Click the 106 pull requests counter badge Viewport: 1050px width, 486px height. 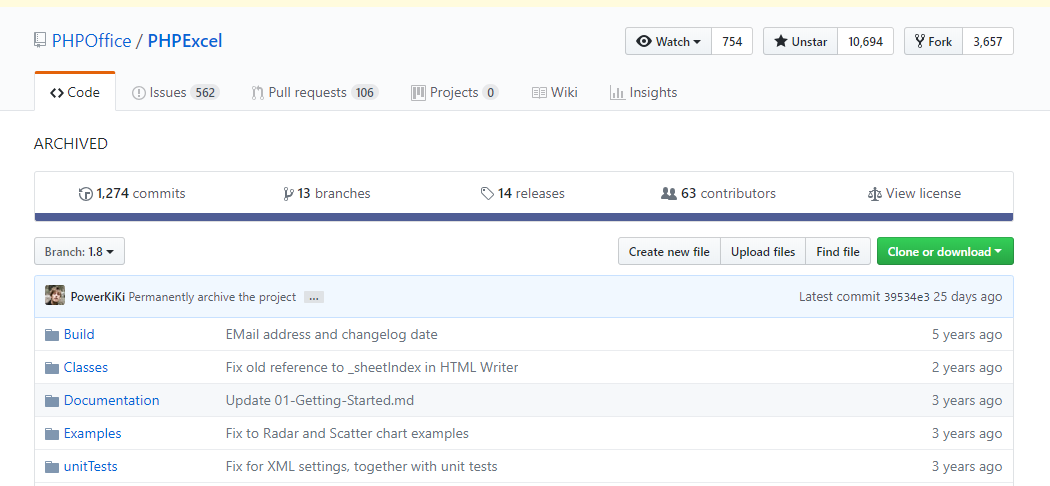(364, 92)
